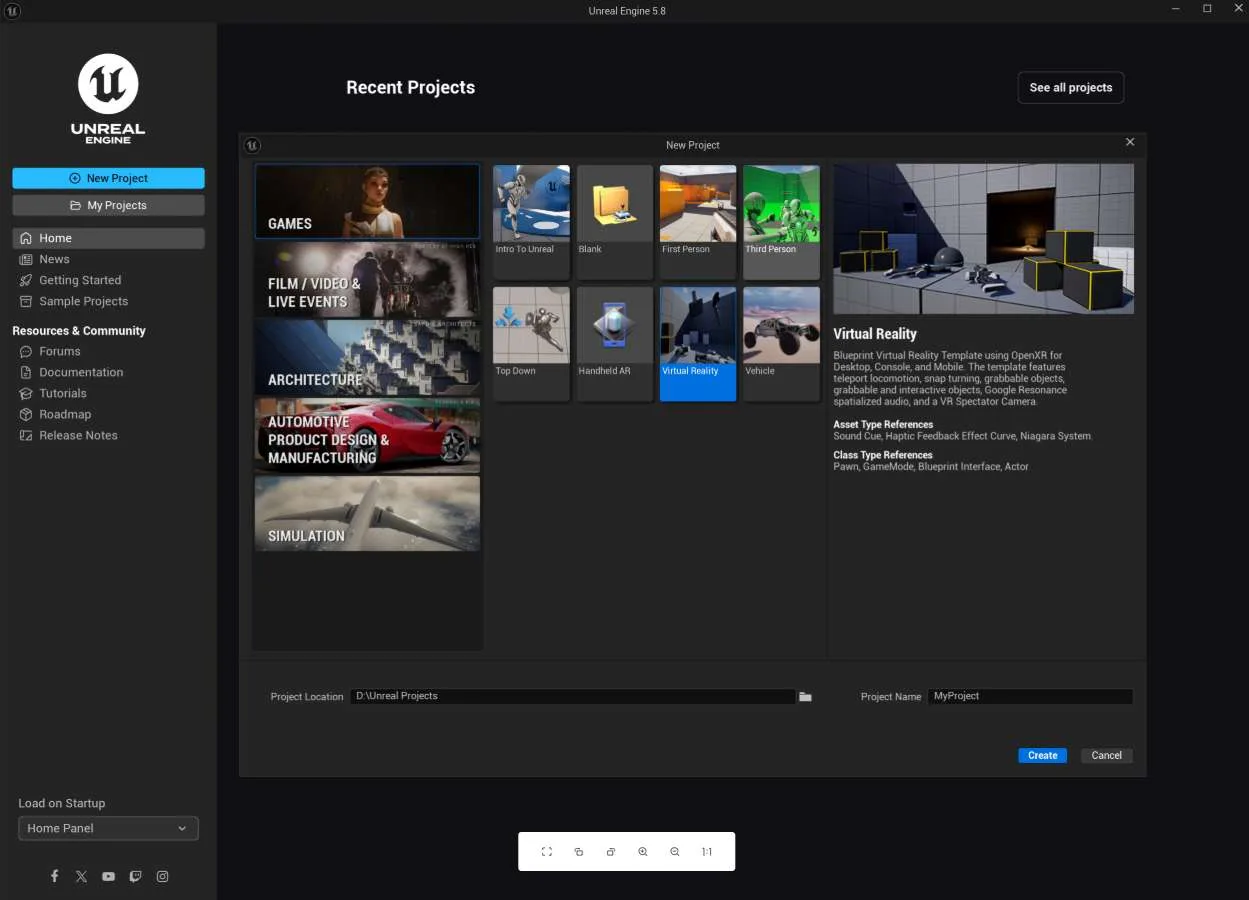The height and width of the screenshot is (900, 1249).
Task: Click the Unreal Engine logo in sidebar
Action: pyautogui.click(x=108, y=99)
